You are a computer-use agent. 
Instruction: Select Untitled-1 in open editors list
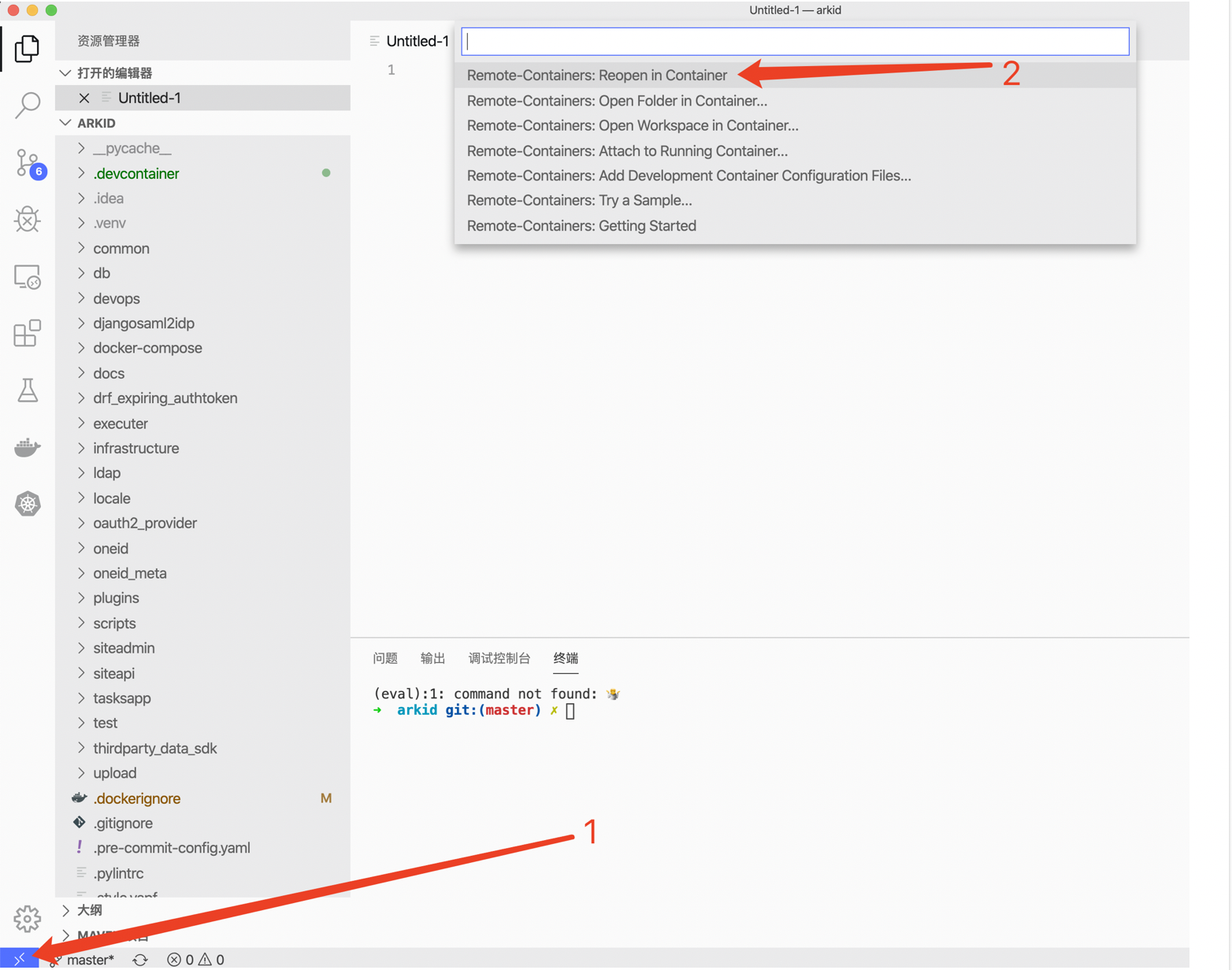[x=202, y=98]
